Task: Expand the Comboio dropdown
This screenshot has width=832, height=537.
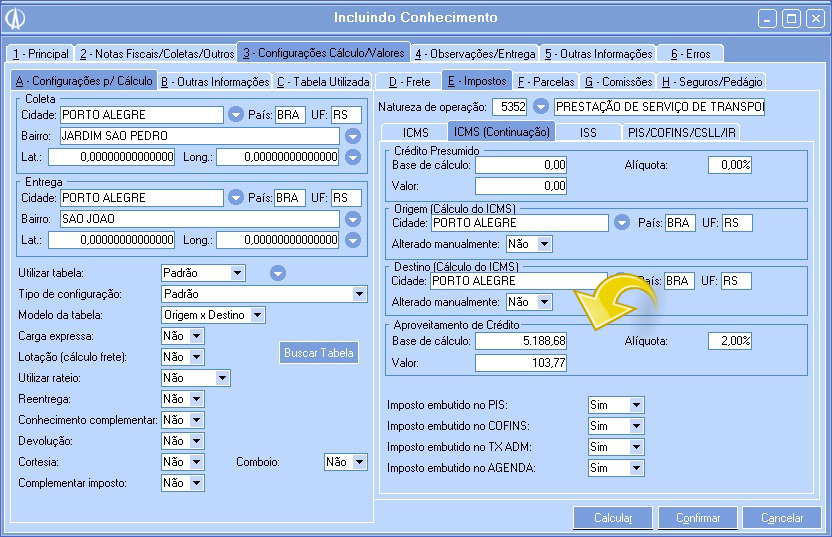Action: (359, 462)
